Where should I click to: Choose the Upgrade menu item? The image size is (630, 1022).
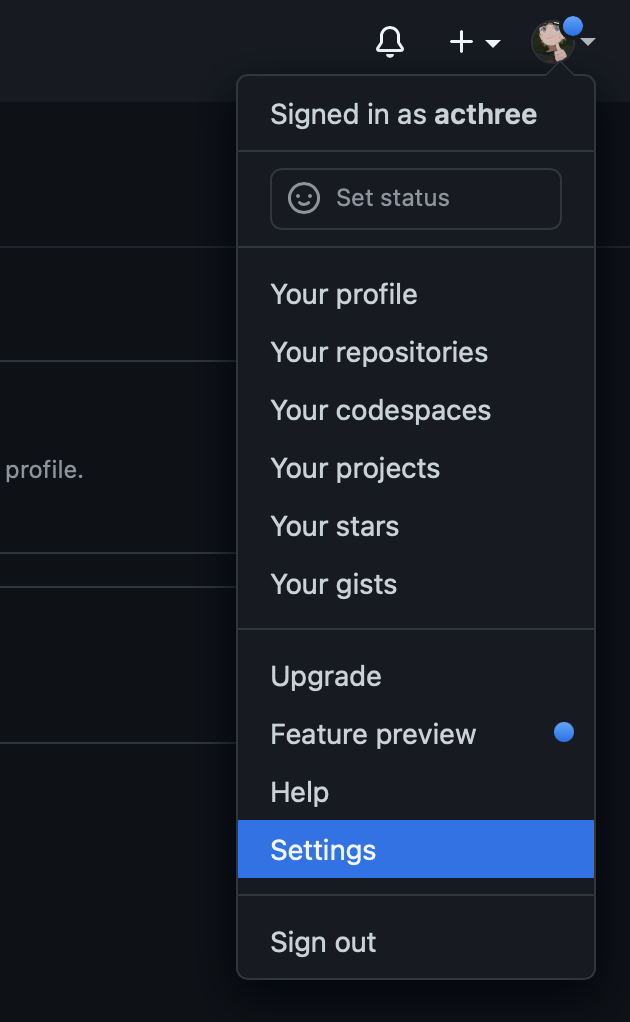326,677
